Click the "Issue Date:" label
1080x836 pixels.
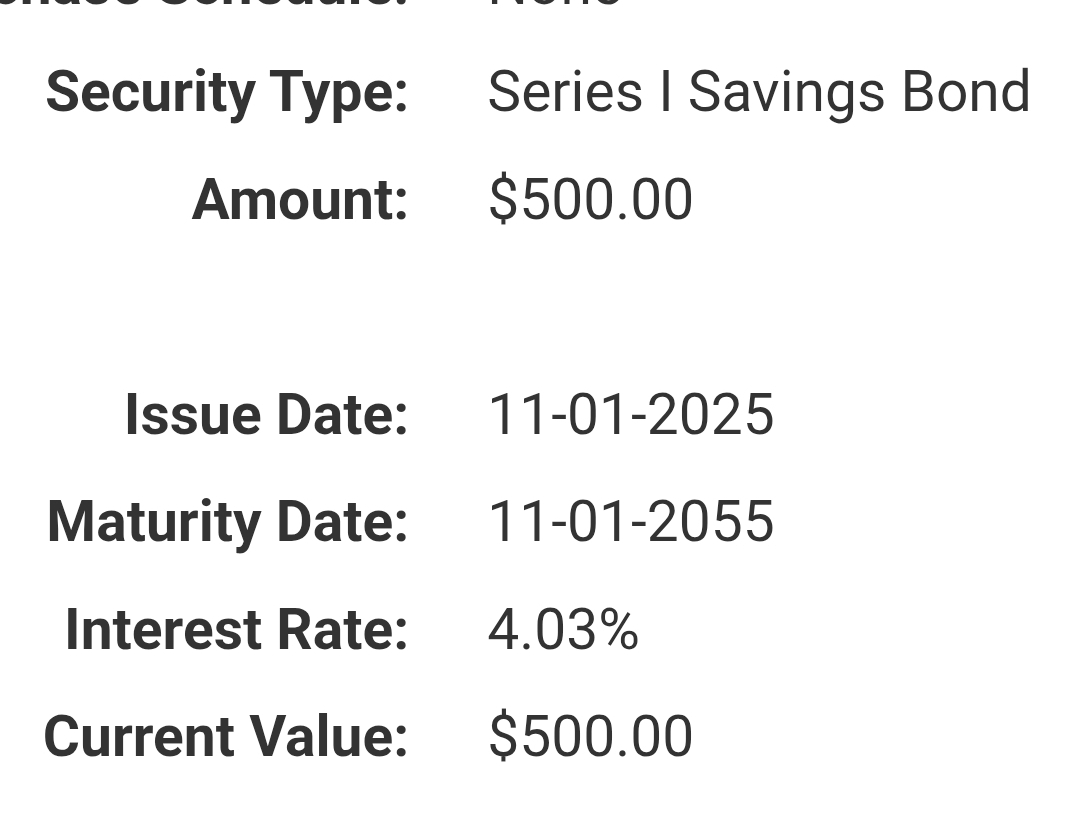pyautogui.click(x=266, y=415)
